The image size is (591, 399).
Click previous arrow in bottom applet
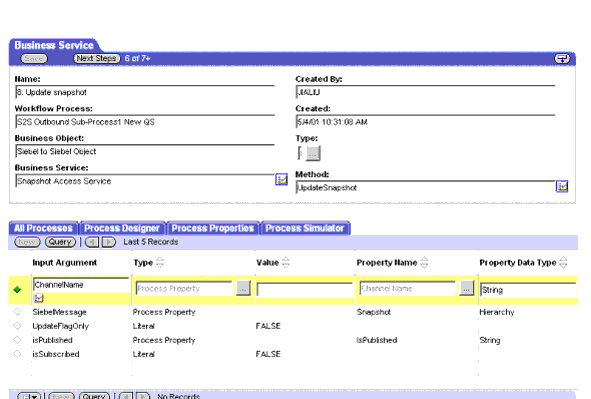tap(126, 396)
